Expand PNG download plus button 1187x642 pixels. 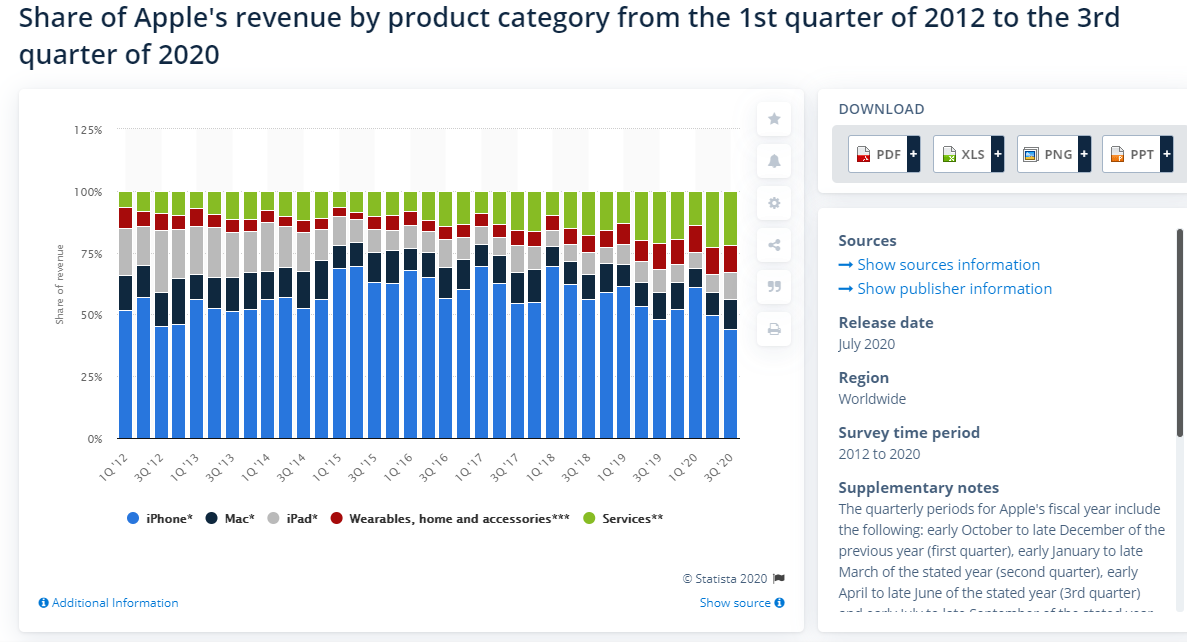[1084, 154]
